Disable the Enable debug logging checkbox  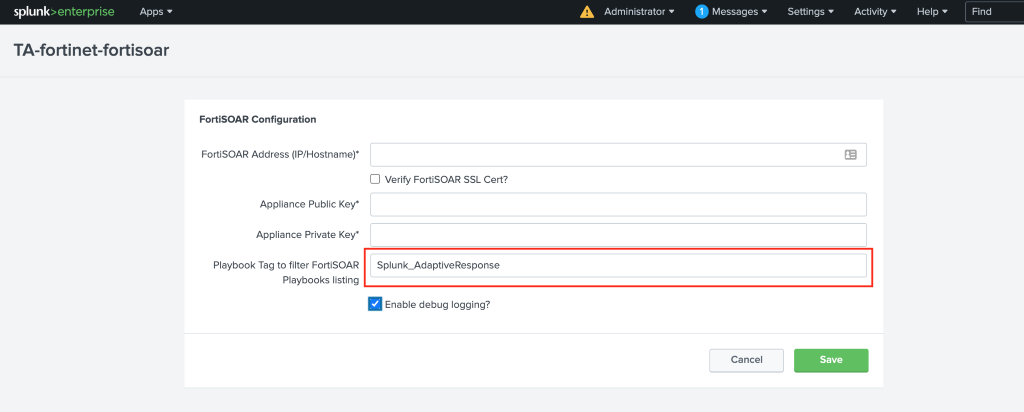tap(375, 304)
